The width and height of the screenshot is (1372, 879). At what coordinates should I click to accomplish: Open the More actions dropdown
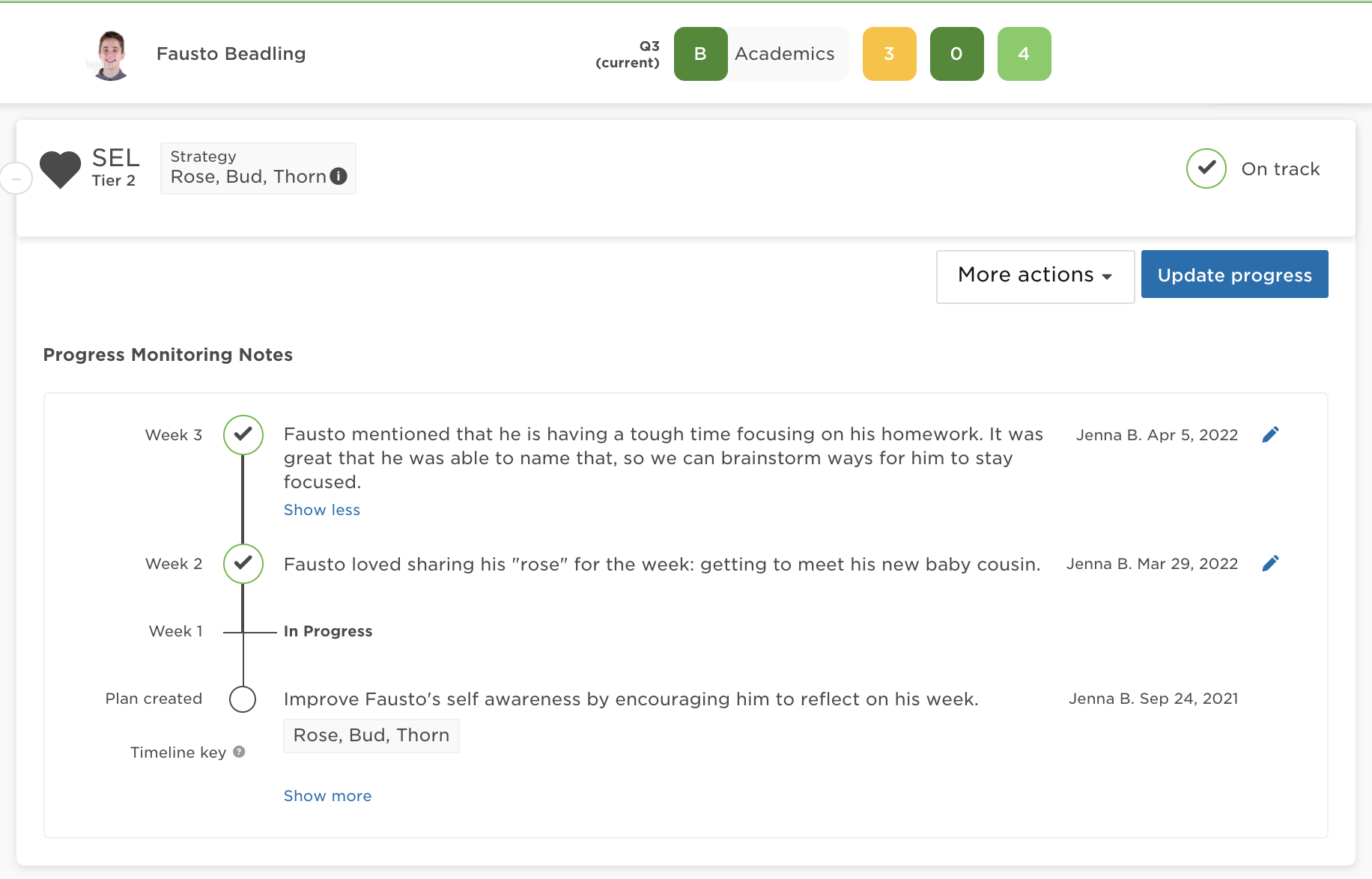click(1034, 276)
